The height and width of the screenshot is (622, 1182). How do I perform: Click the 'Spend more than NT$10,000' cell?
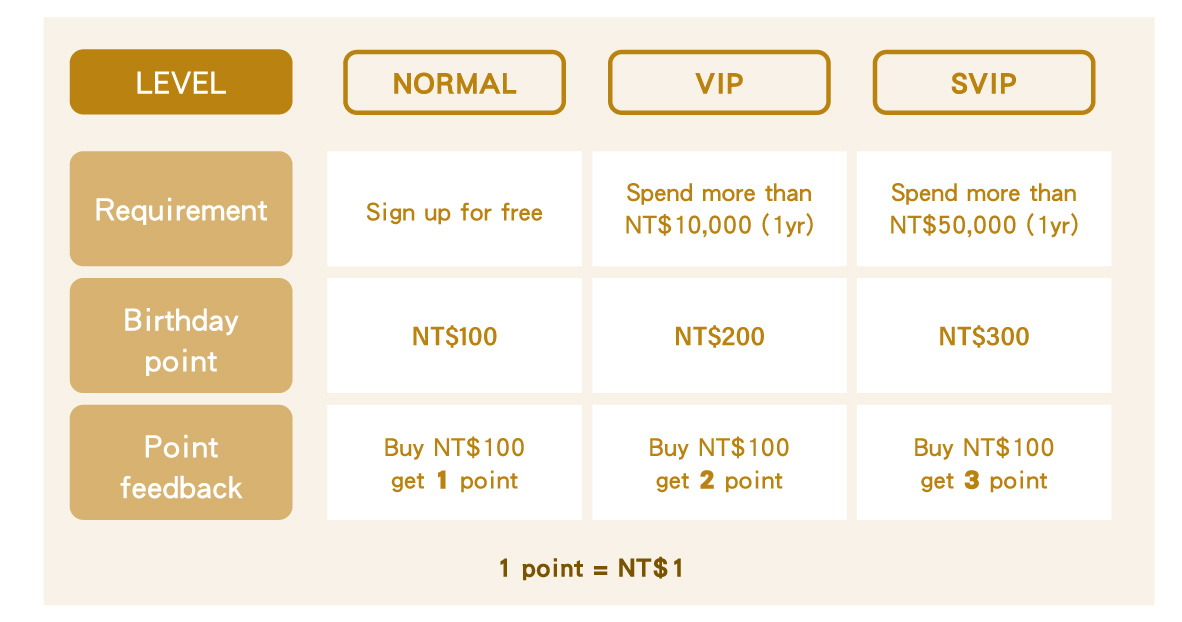coord(719,209)
